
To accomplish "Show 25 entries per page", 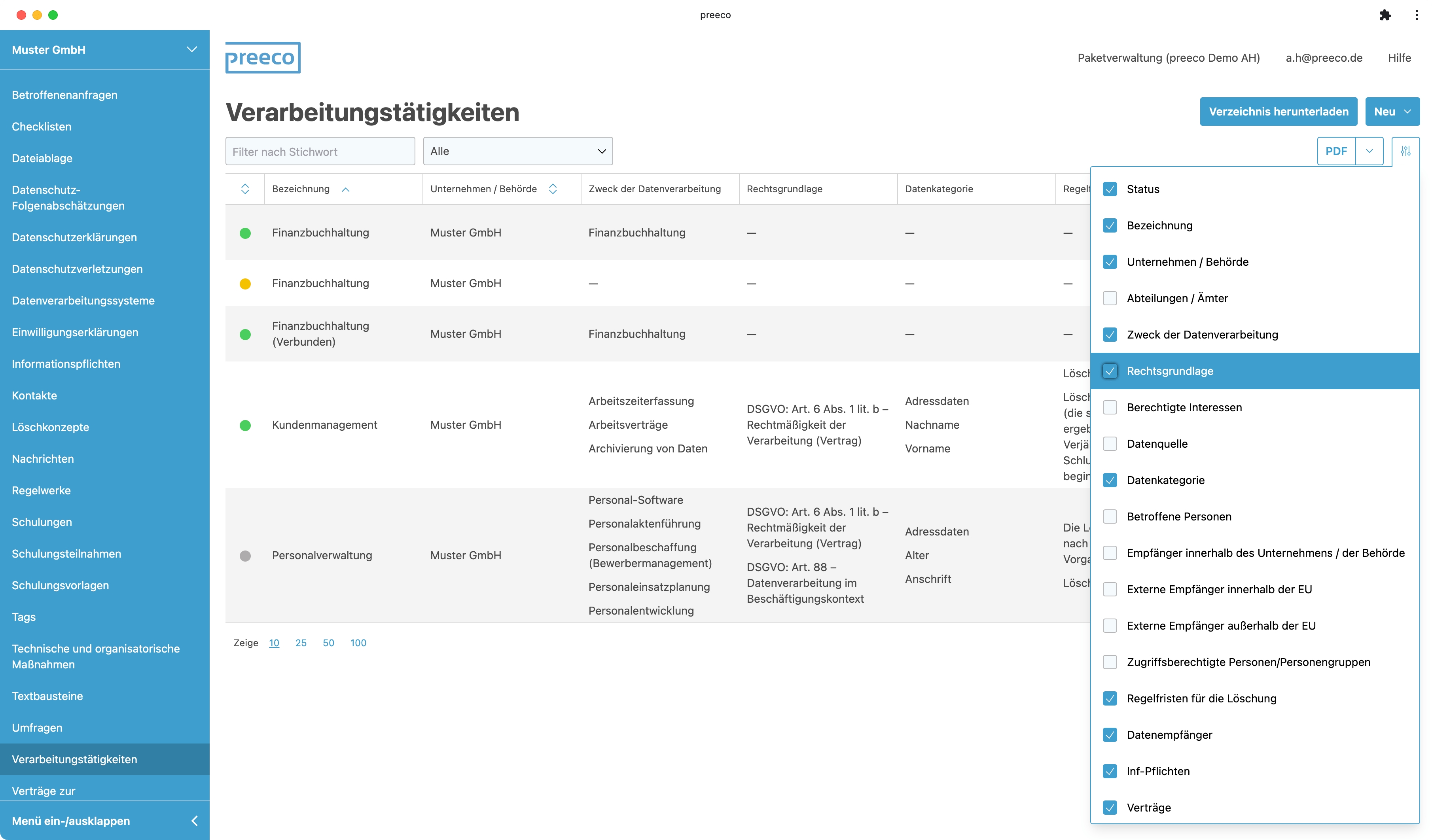I will click(301, 642).
